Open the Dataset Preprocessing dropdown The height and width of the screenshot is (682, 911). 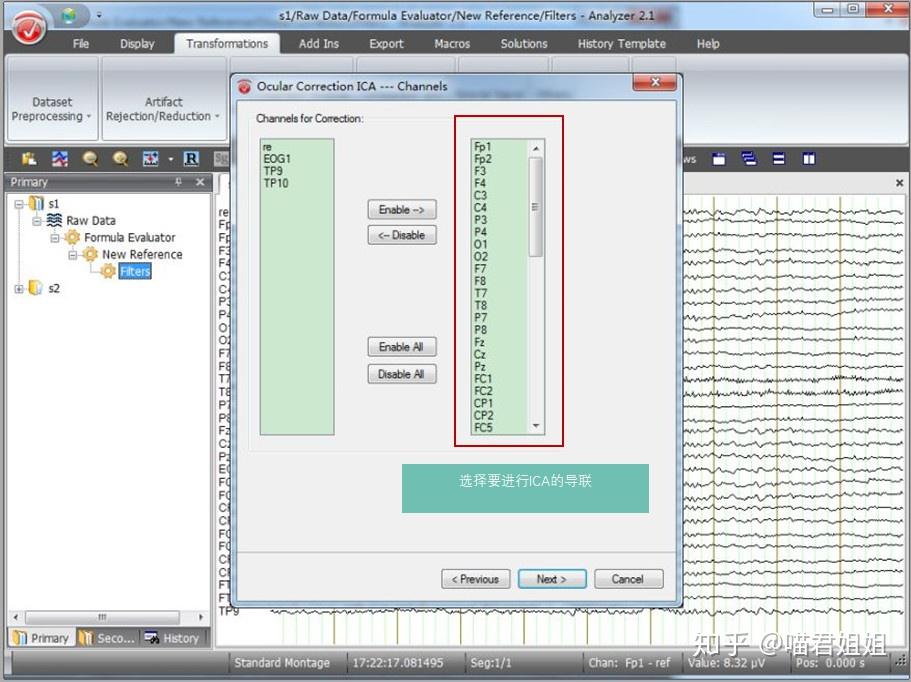coord(52,109)
